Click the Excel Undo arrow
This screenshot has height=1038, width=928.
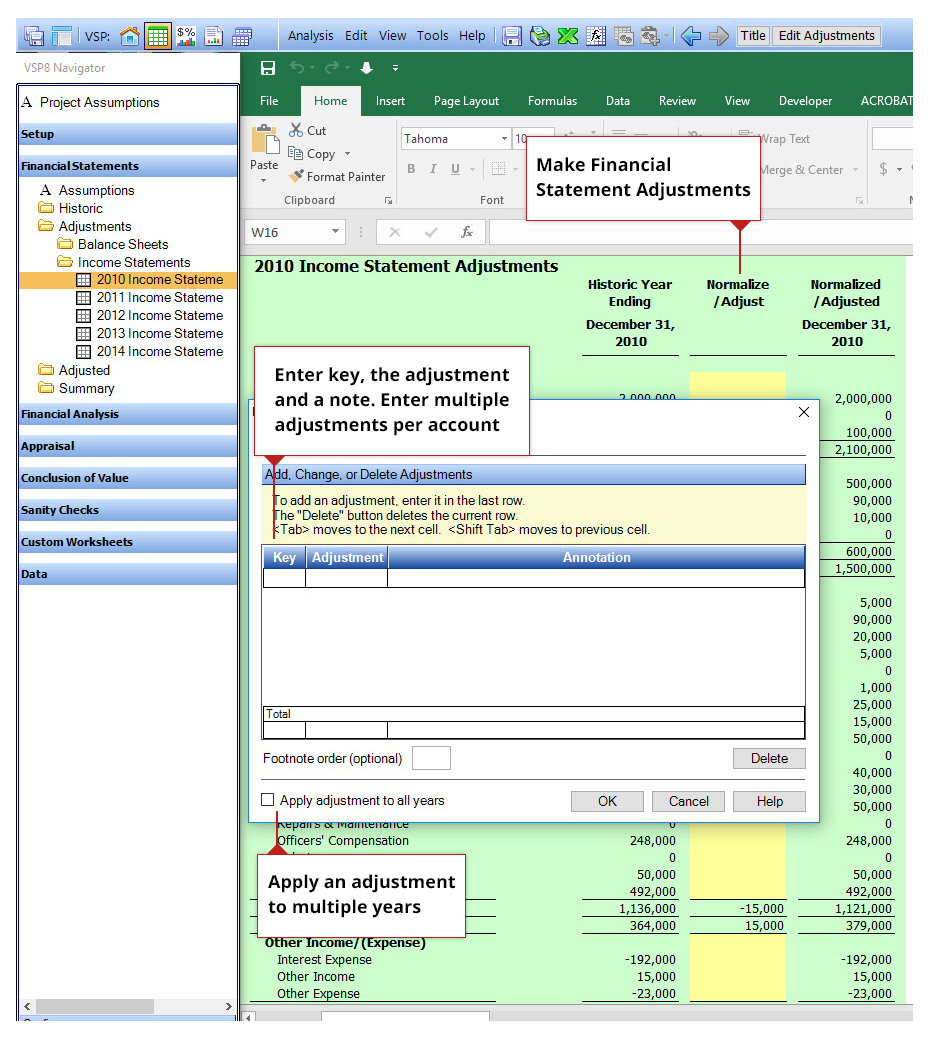[x=297, y=68]
